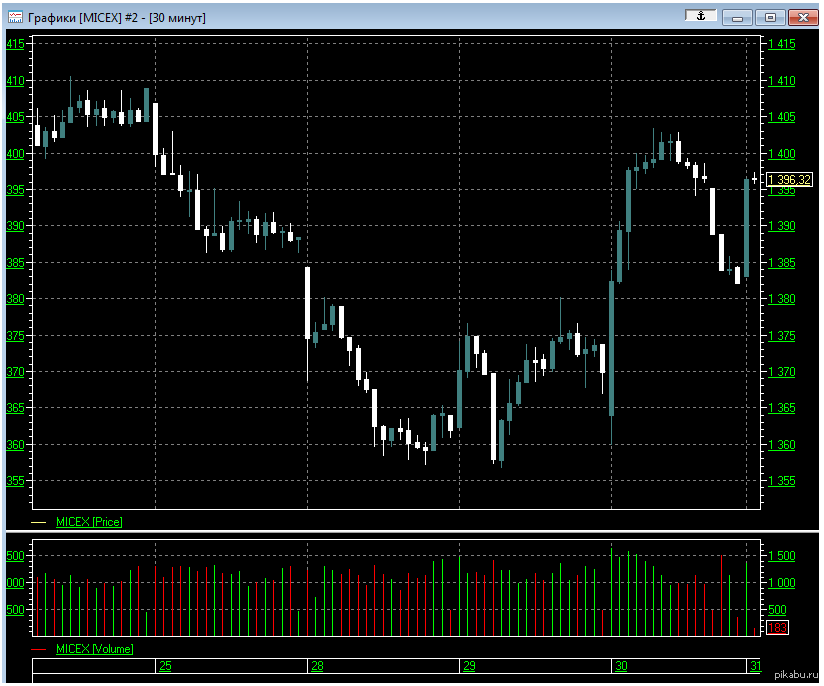Click right price axis label 1 390
824x686 pixels.
point(782,226)
